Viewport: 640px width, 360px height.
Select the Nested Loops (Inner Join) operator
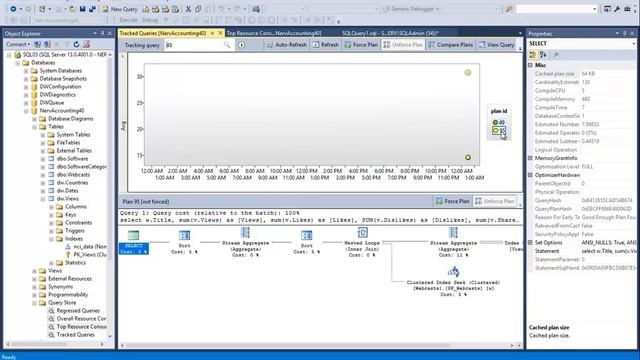(x=362, y=242)
